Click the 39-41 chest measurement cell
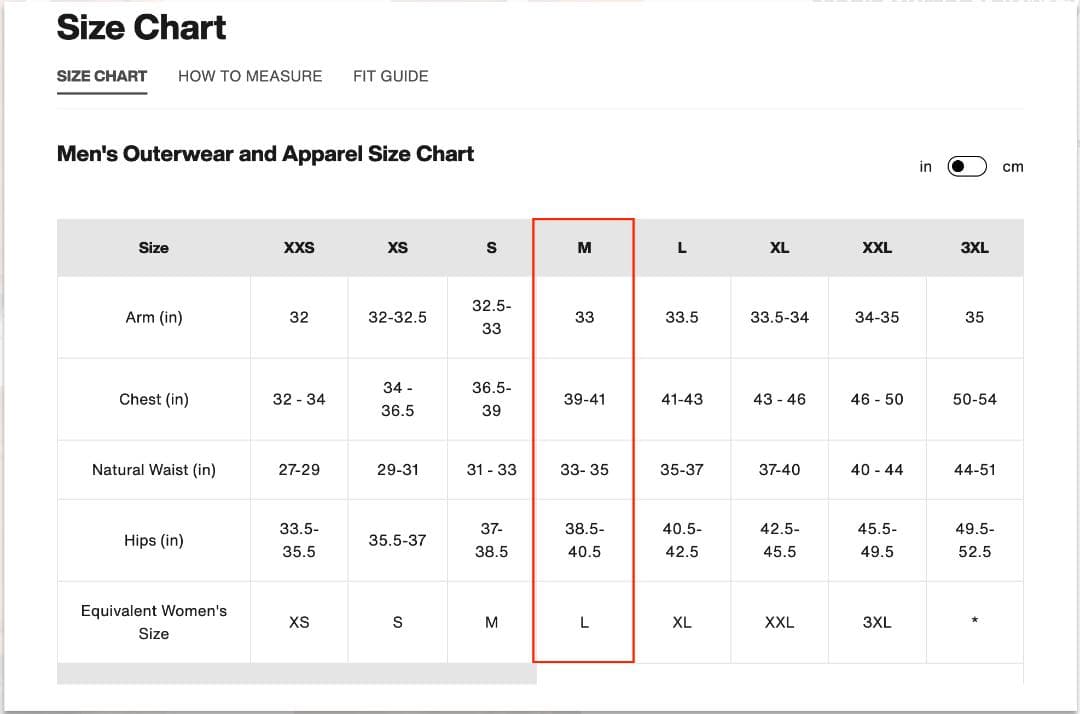This screenshot has height=714, width=1080. pyautogui.click(x=584, y=399)
